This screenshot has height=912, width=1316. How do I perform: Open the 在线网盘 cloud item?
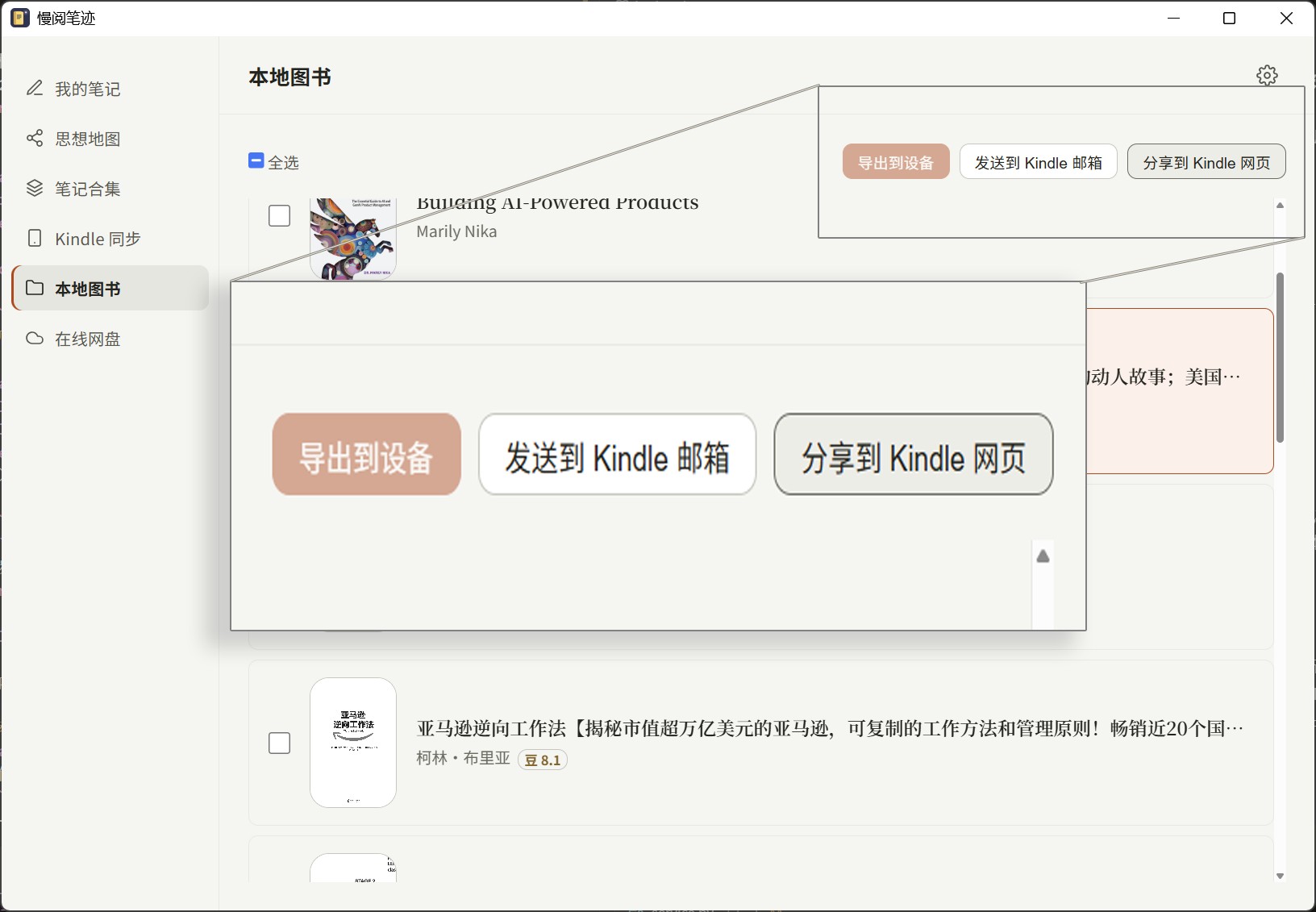(110, 339)
